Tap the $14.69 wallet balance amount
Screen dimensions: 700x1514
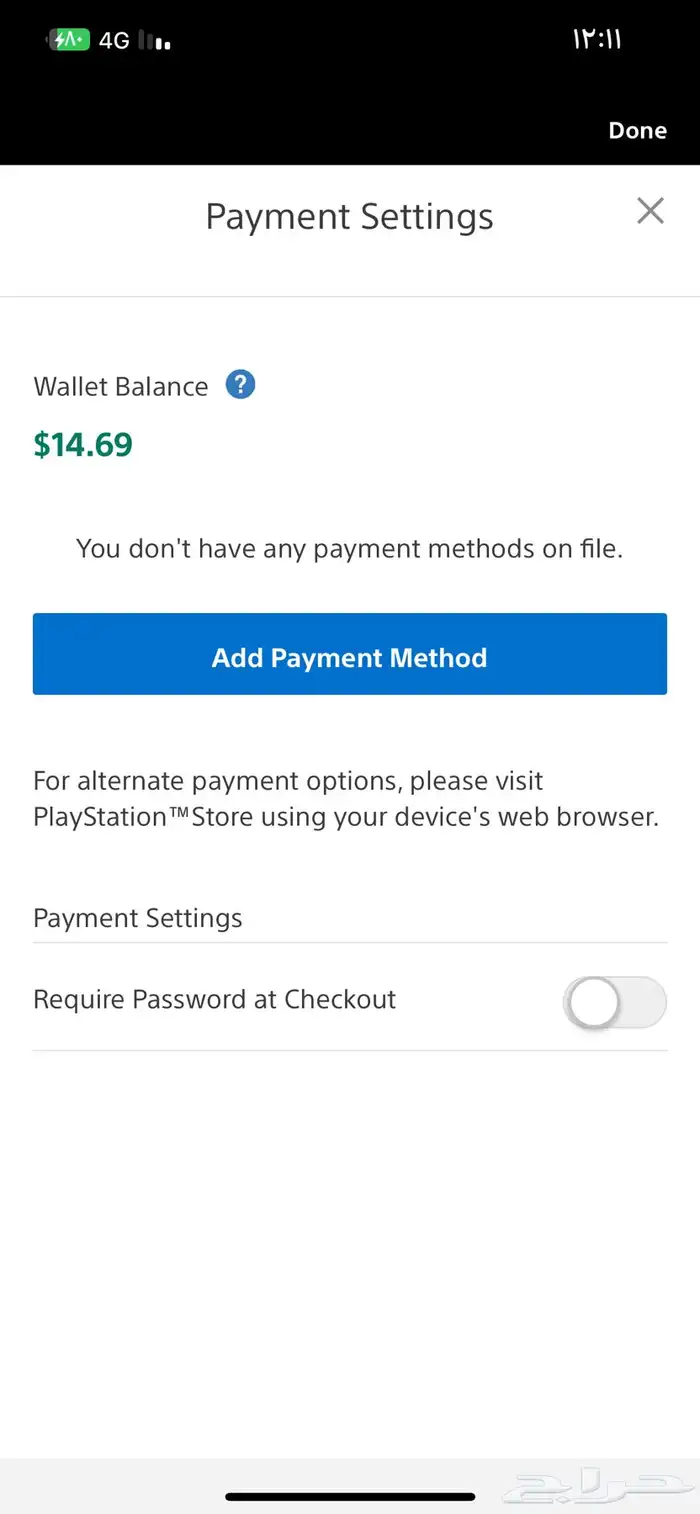(x=83, y=445)
